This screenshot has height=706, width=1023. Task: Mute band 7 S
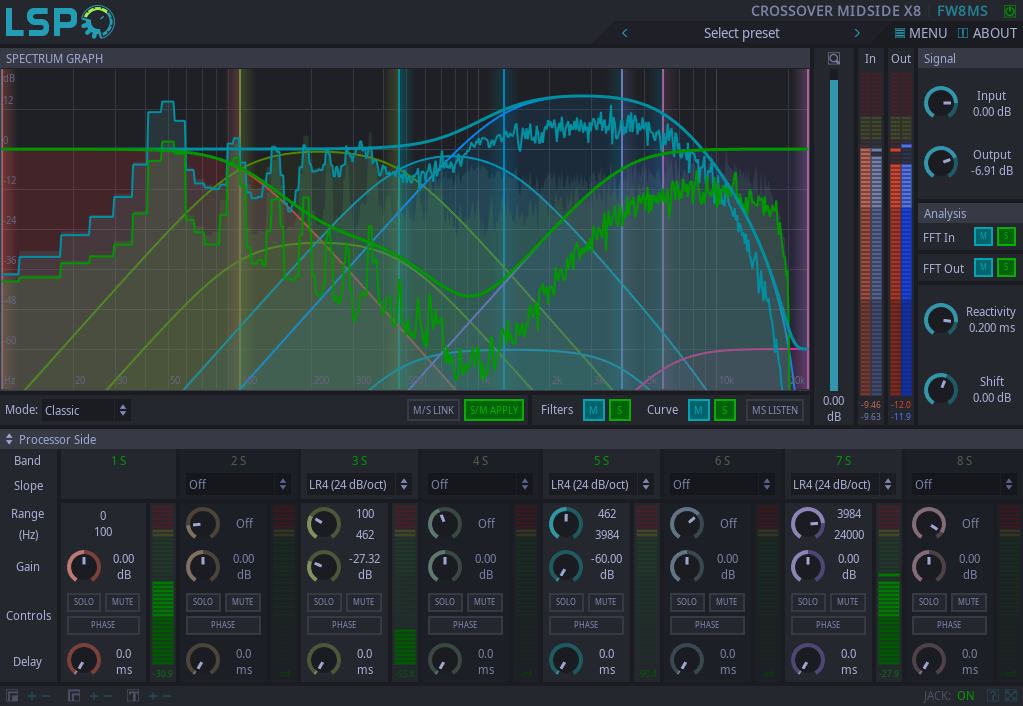pyautogui.click(x=847, y=602)
